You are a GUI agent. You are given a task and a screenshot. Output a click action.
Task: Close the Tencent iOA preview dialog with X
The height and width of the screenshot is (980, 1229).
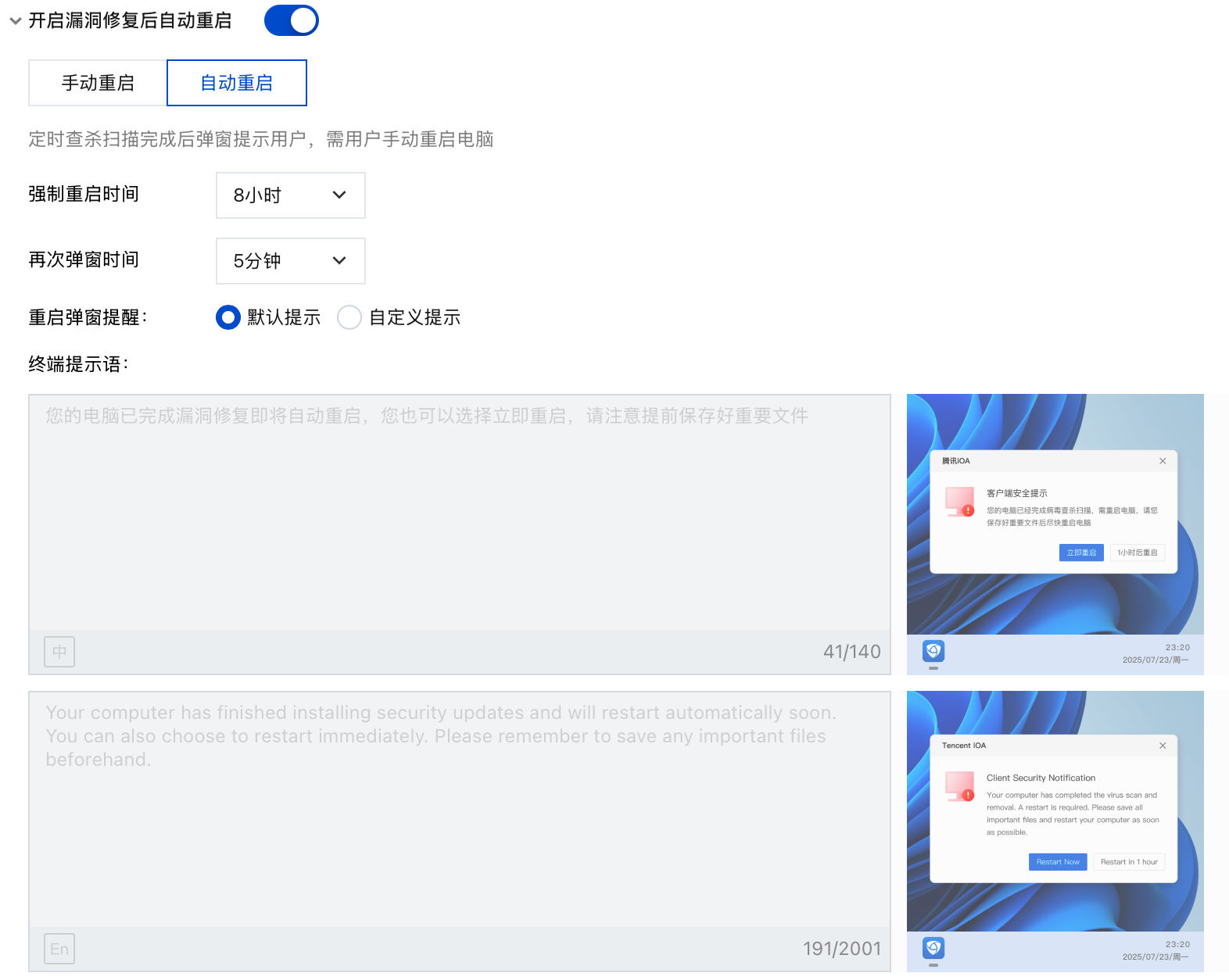[1163, 746]
